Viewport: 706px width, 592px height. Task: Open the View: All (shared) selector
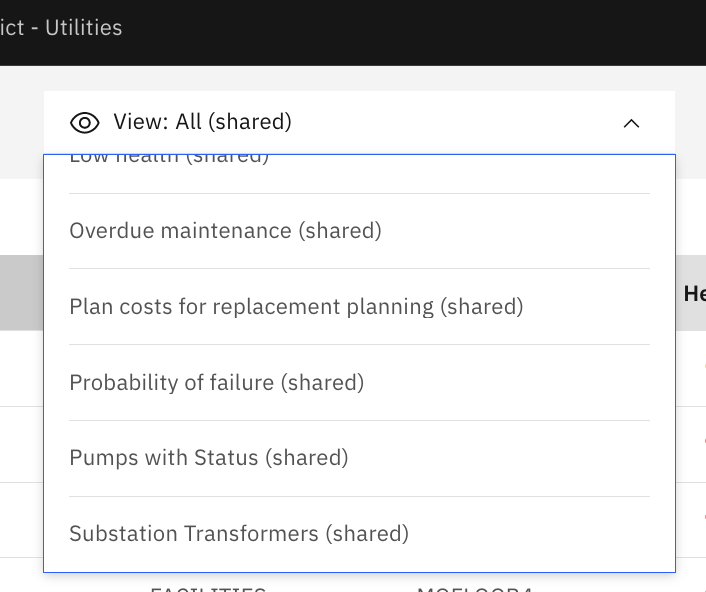[x=359, y=122]
